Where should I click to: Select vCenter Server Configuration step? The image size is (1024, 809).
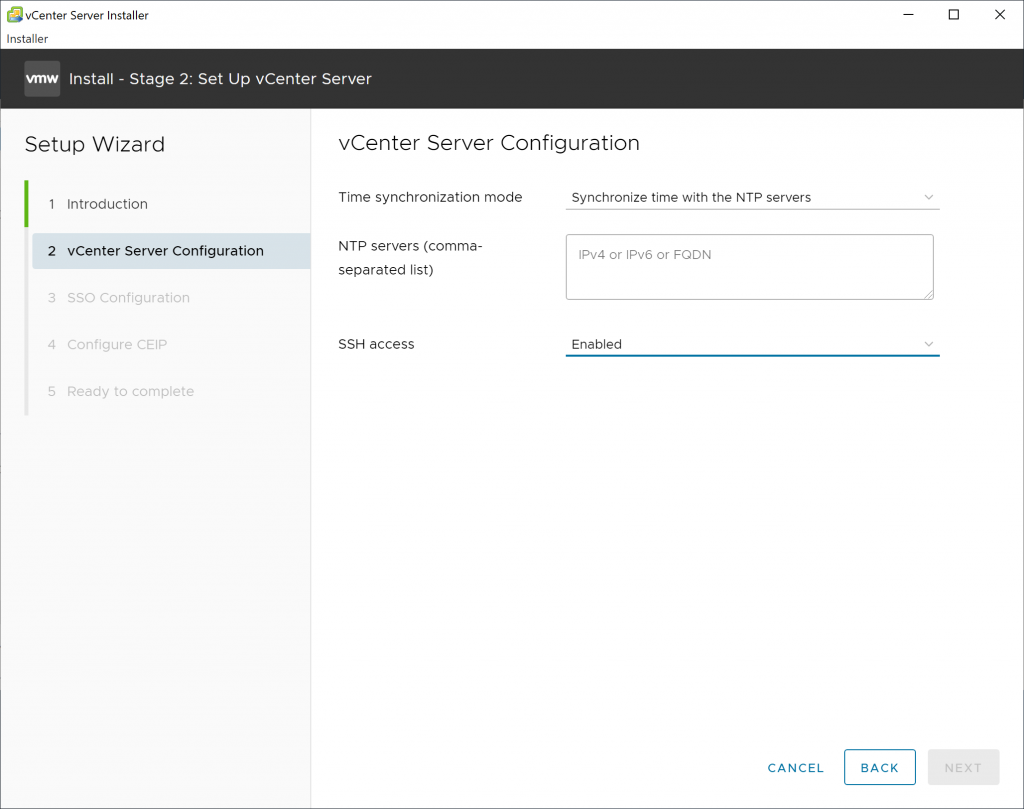point(171,251)
